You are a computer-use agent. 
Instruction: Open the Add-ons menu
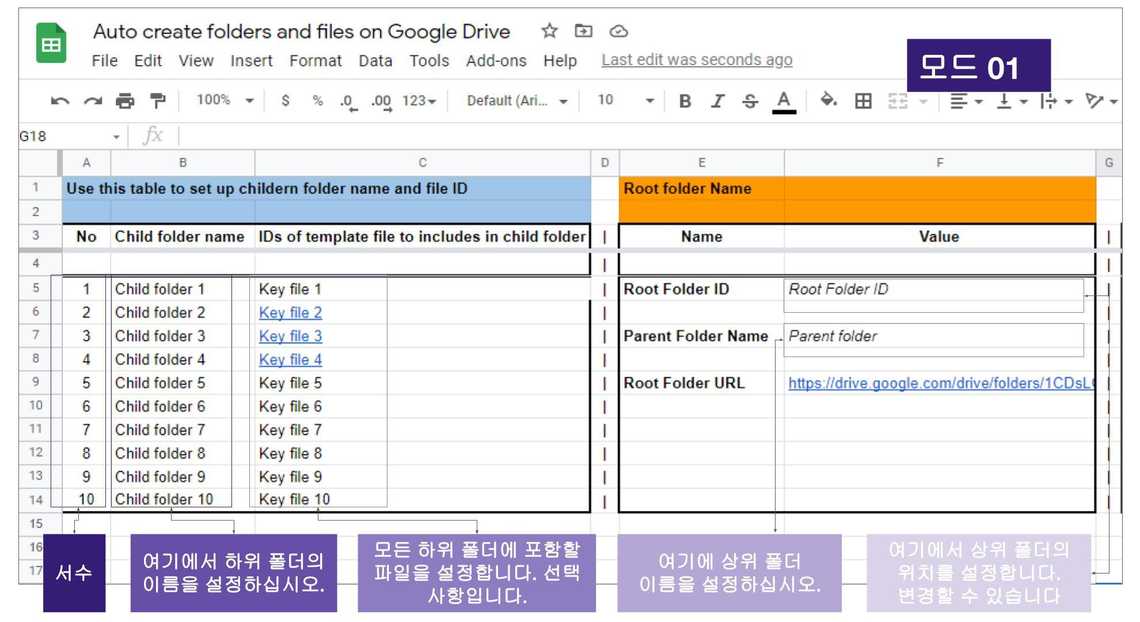496,61
